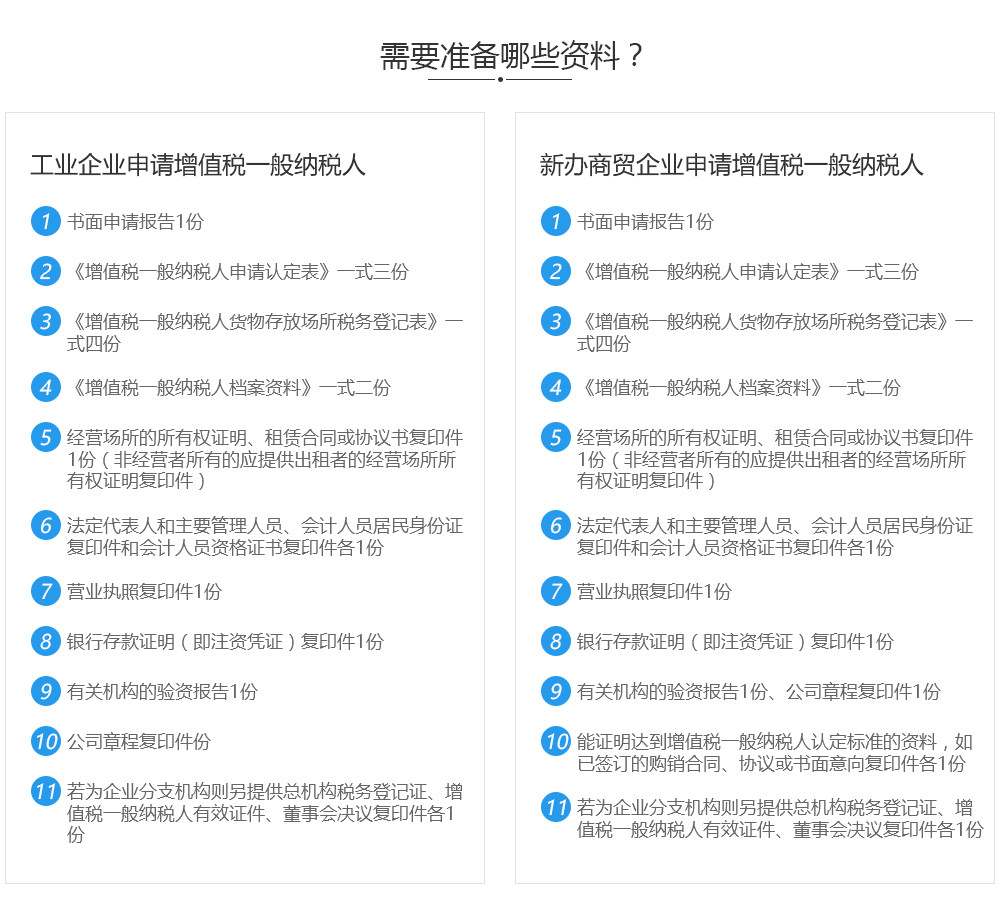The height and width of the screenshot is (924, 1000).
Task: Click number 4 badge in 工业企业 list
Action: click(46, 387)
